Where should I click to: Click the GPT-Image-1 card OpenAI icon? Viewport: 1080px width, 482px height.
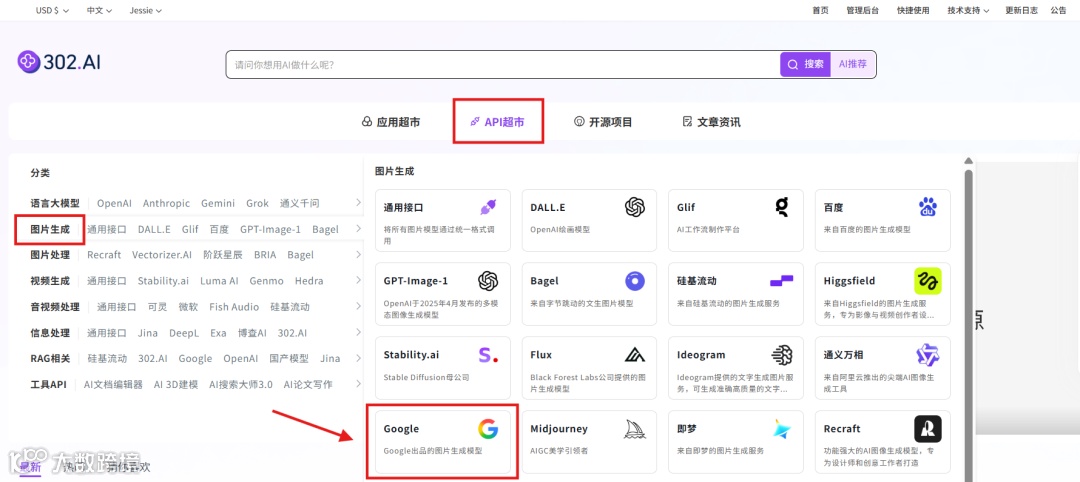pos(488,280)
